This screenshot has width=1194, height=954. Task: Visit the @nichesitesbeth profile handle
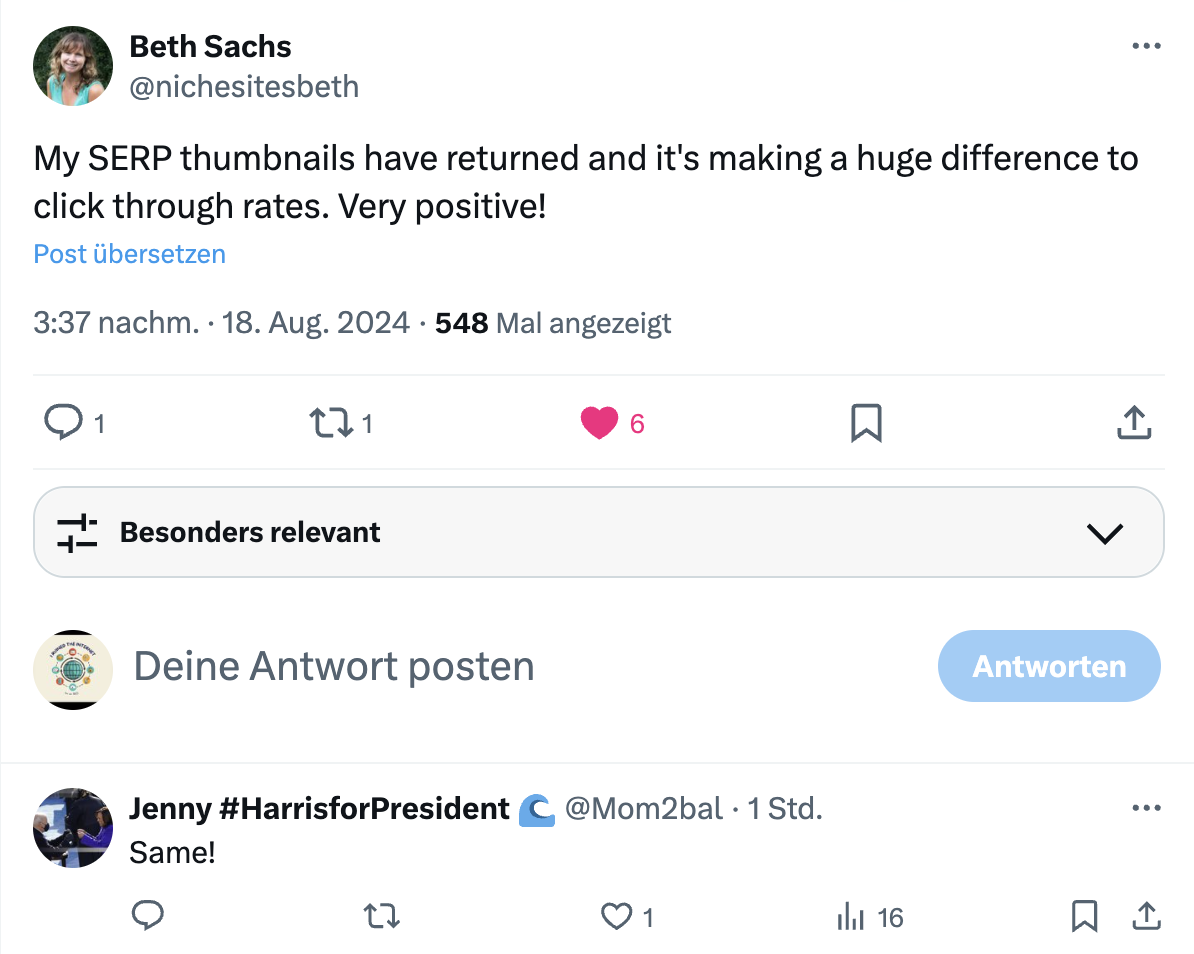[x=244, y=87]
